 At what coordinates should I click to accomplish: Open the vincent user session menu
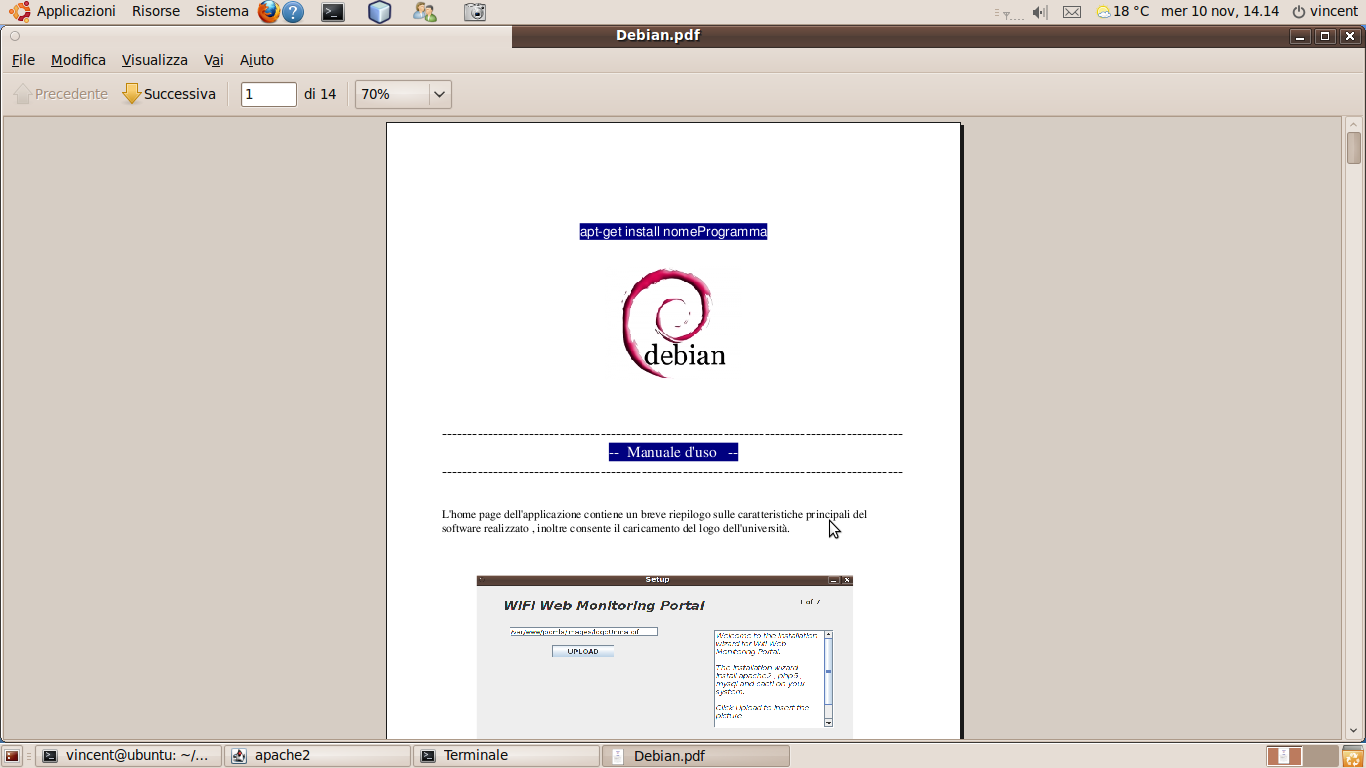[x=1325, y=12]
